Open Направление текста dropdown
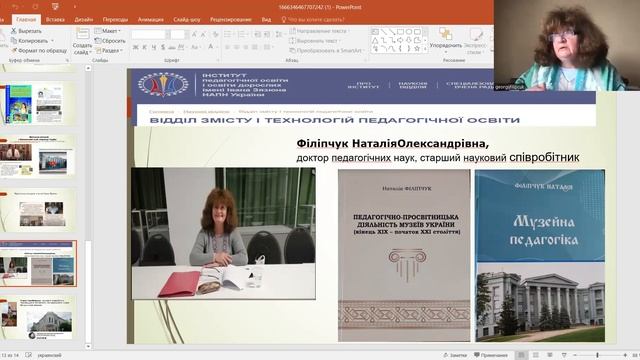640x360 pixels. 320,31
